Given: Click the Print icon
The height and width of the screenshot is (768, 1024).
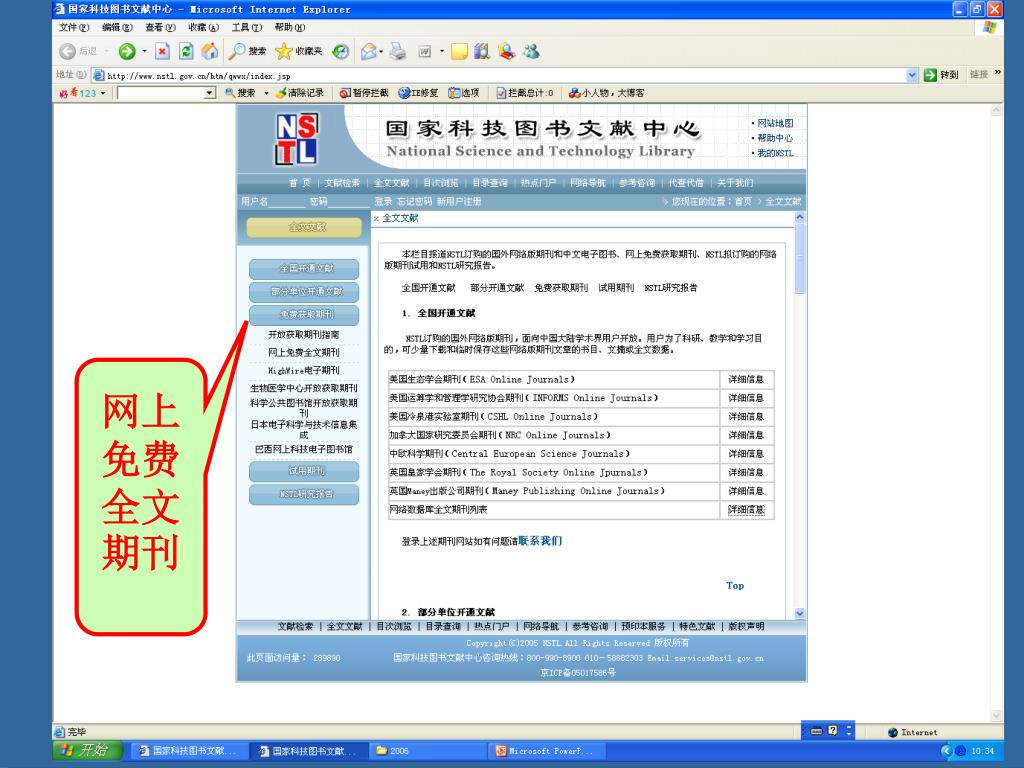Looking at the screenshot, I should tap(398, 51).
